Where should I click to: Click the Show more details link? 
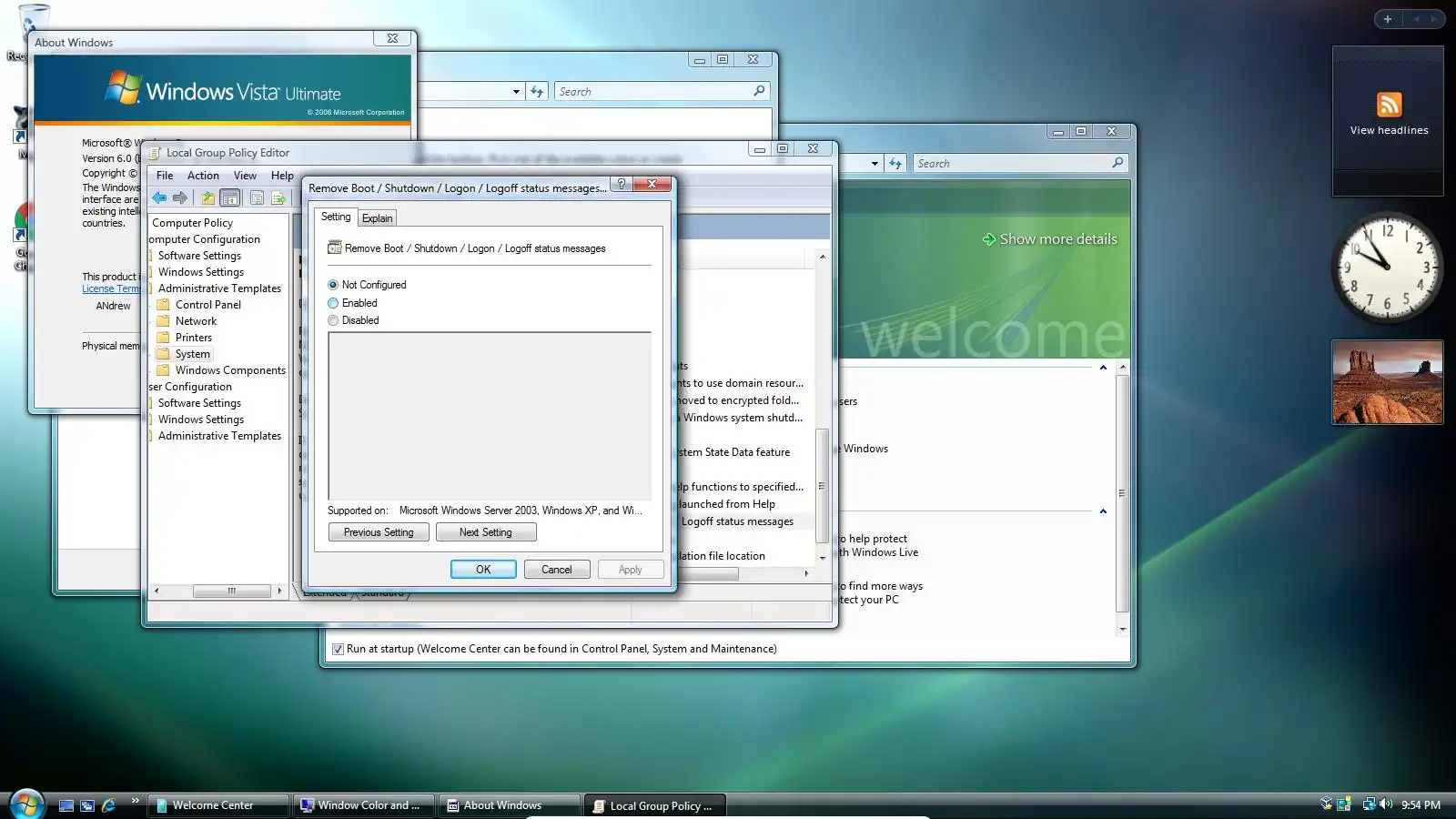1058,239
